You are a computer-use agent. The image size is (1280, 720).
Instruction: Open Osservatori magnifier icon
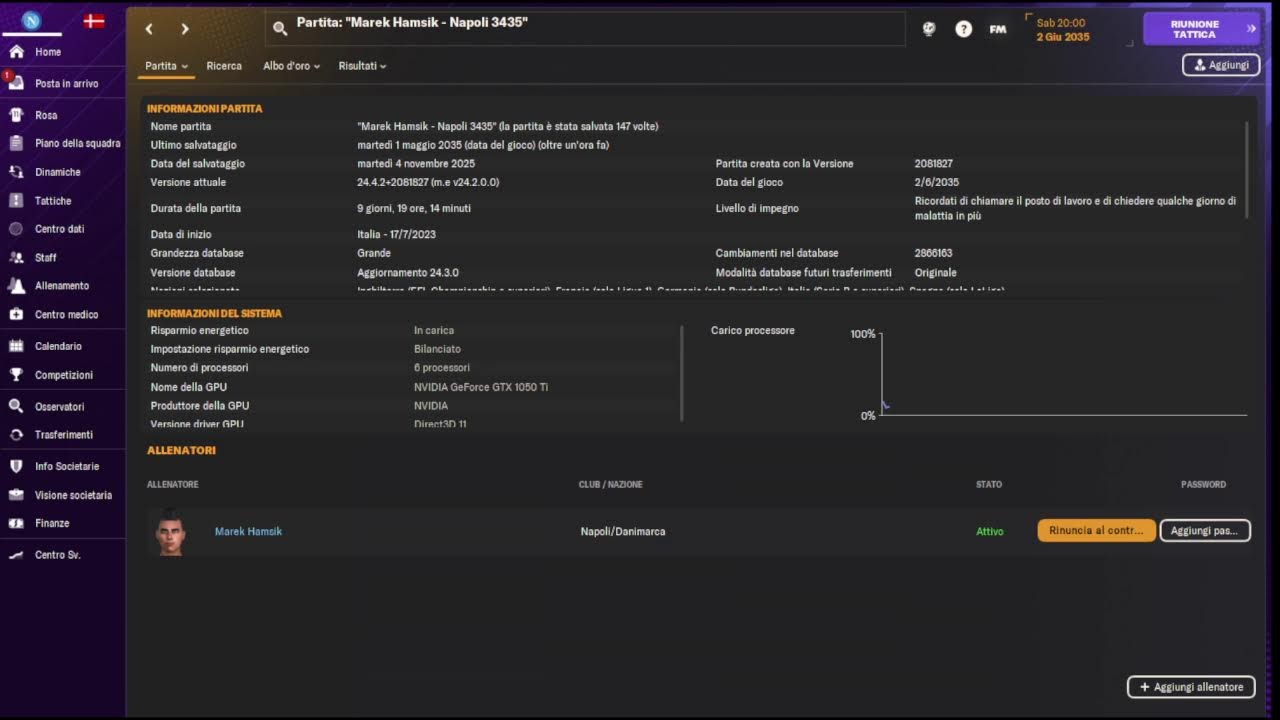tap(16, 407)
